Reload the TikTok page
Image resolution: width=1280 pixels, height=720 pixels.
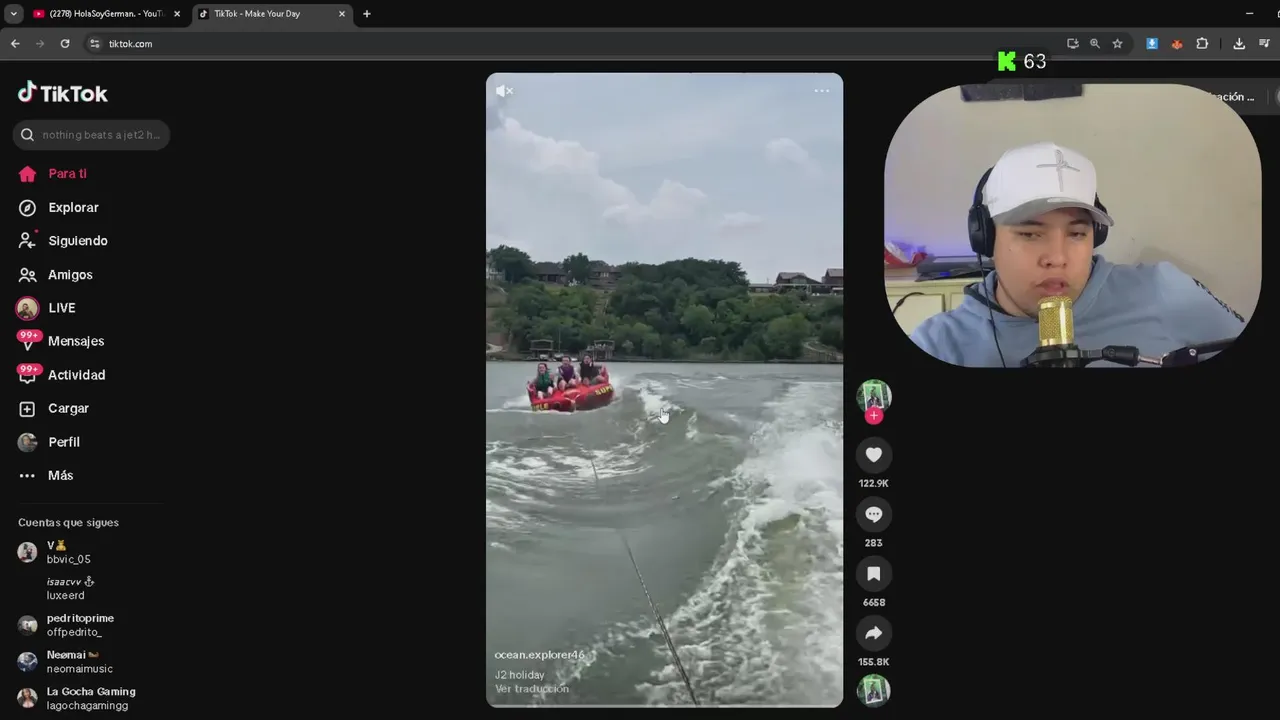(65, 44)
